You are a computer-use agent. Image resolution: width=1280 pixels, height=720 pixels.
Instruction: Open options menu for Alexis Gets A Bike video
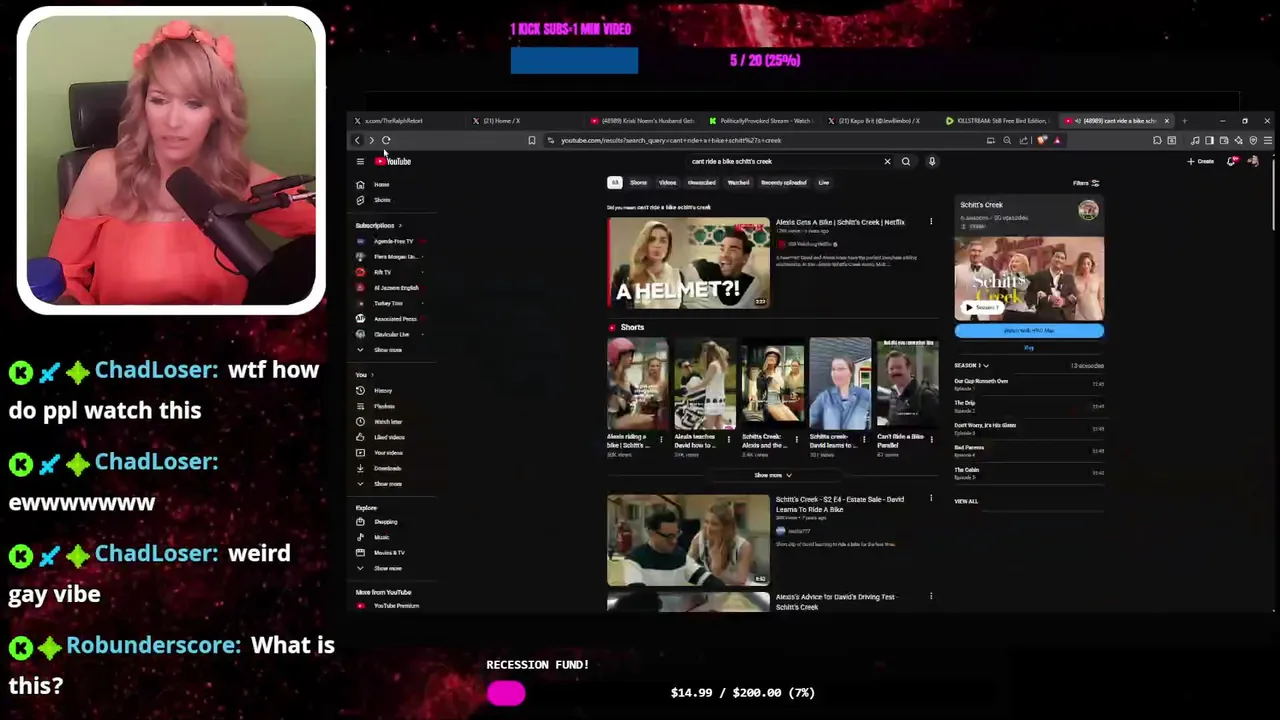931,222
